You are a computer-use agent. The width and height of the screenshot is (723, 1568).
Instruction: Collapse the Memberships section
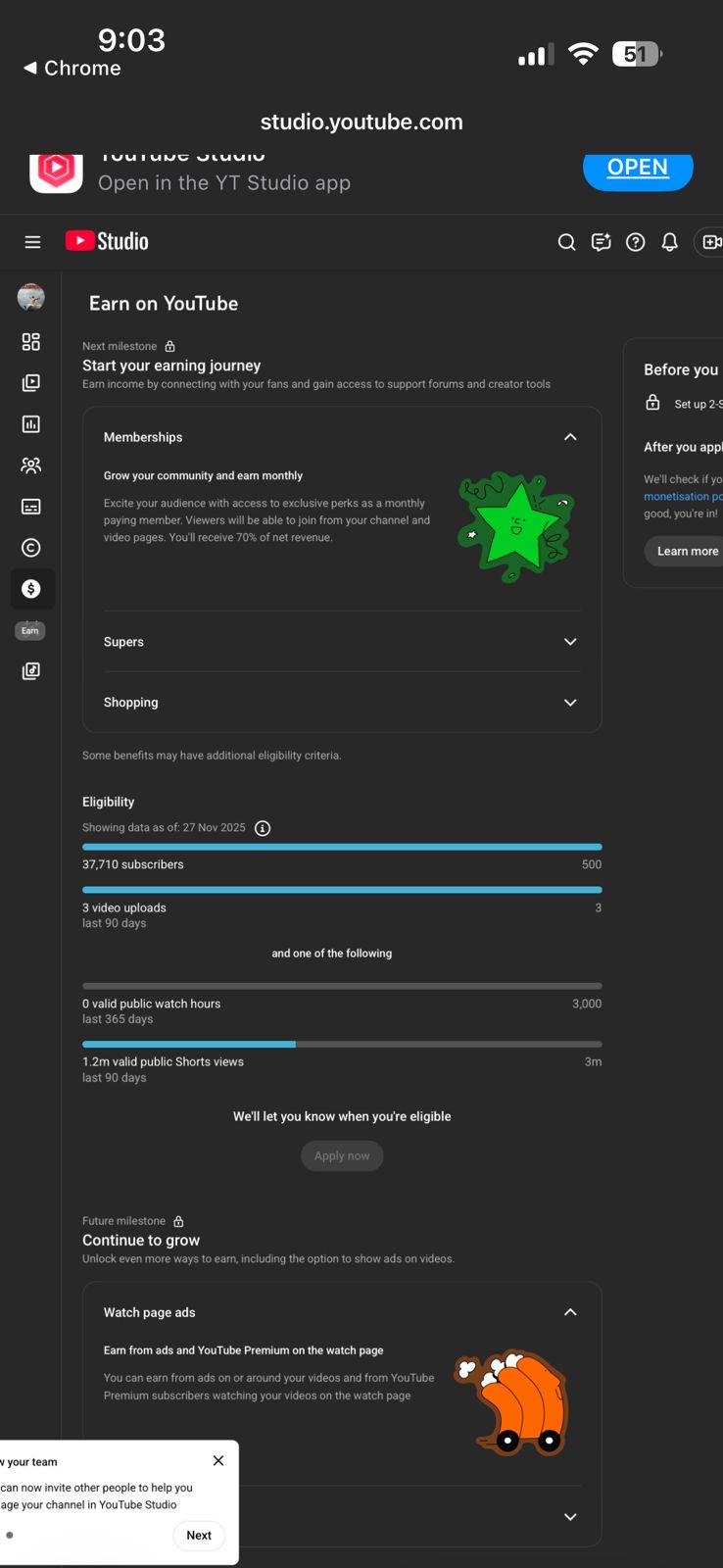(x=570, y=437)
